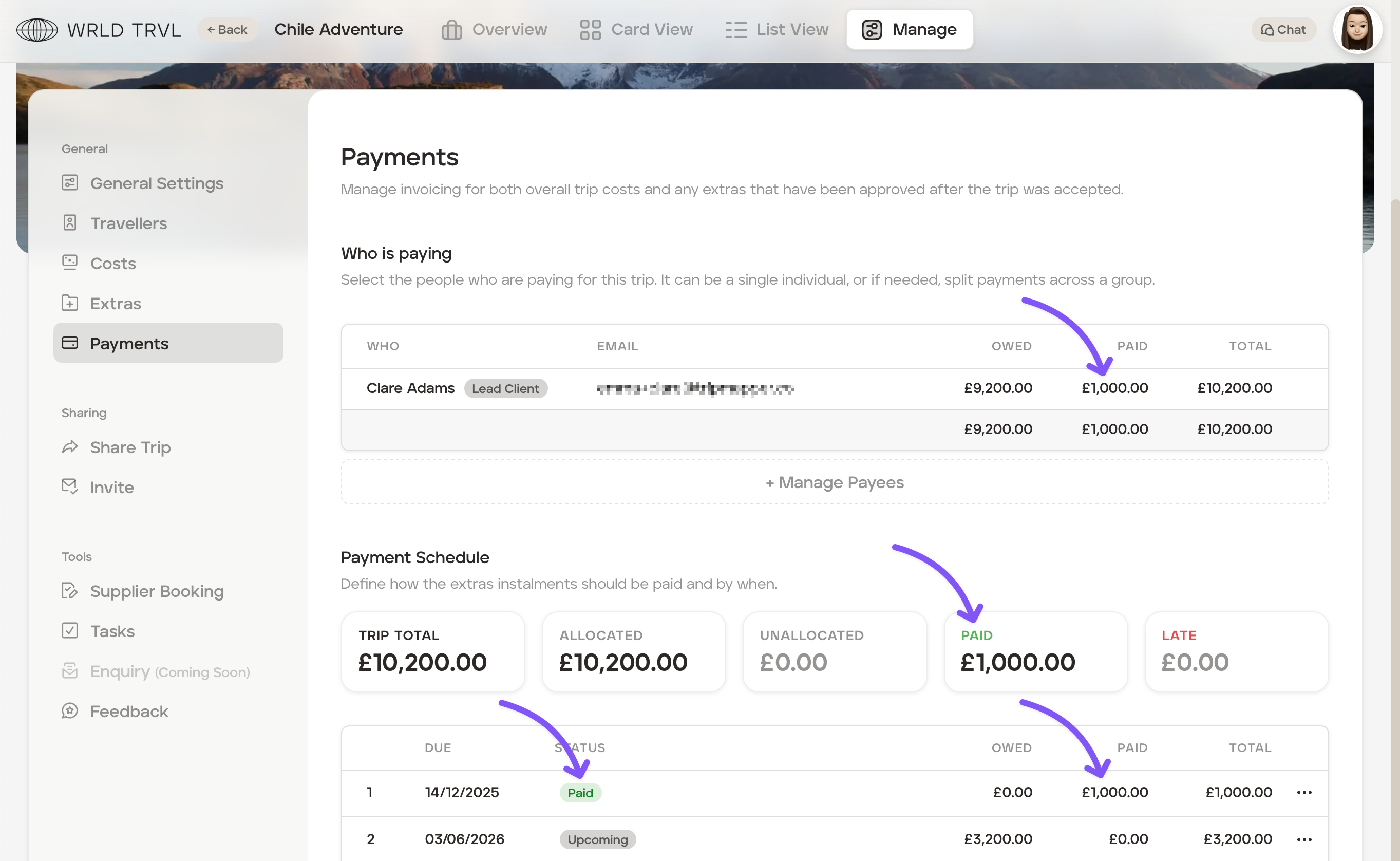Open General Settings from the sidebar
1400x861 pixels.
tap(157, 183)
